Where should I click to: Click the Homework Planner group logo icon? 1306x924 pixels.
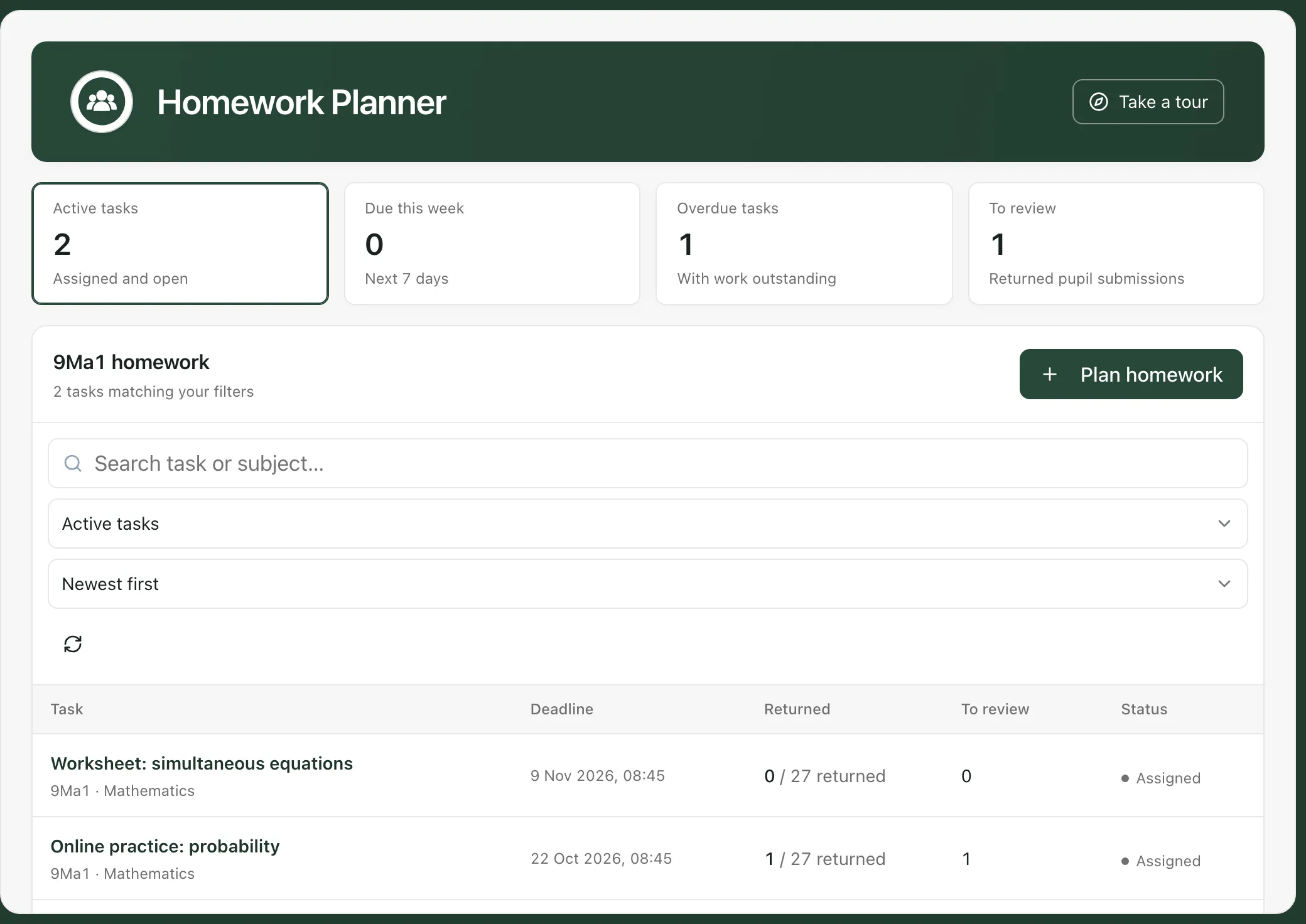pos(102,102)
